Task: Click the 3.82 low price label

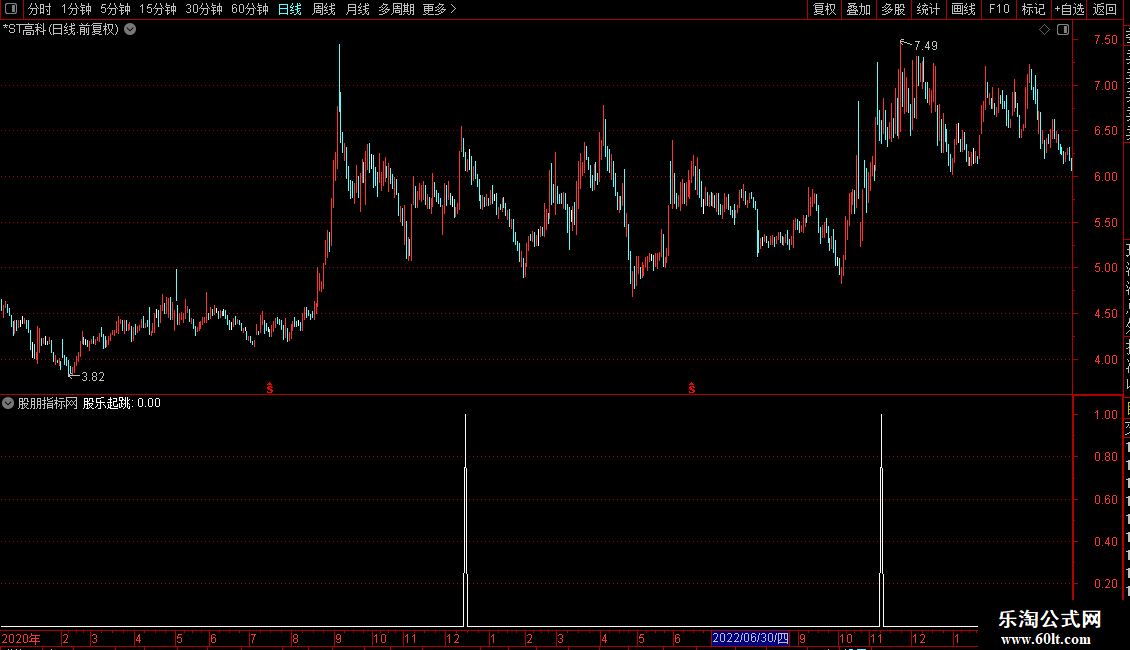Action: tap(93, 376)
